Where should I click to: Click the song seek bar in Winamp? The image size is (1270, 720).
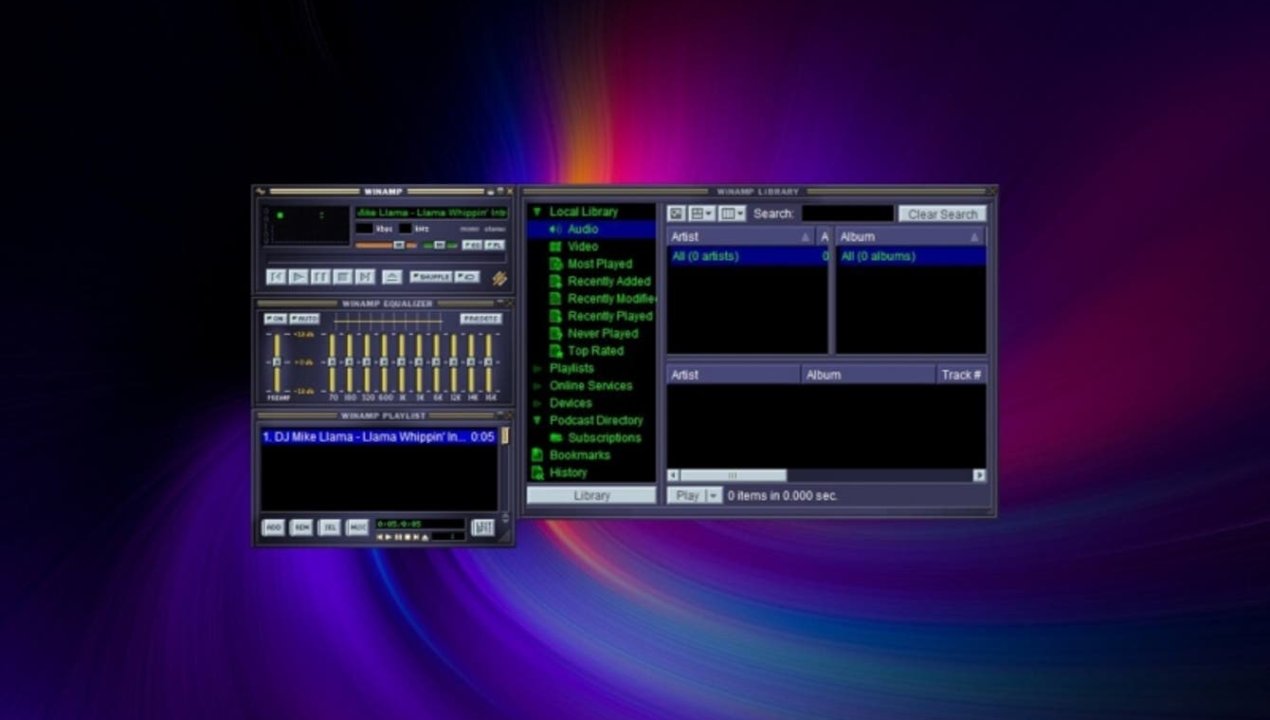pos(385,260)
